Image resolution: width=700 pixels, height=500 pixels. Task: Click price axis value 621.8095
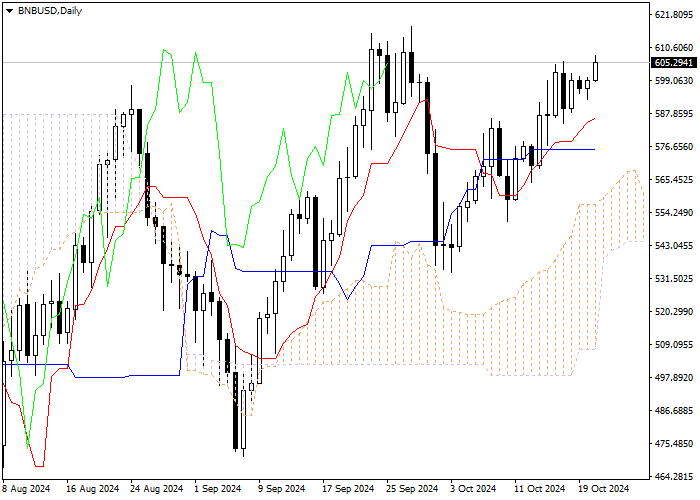(673, 15)
